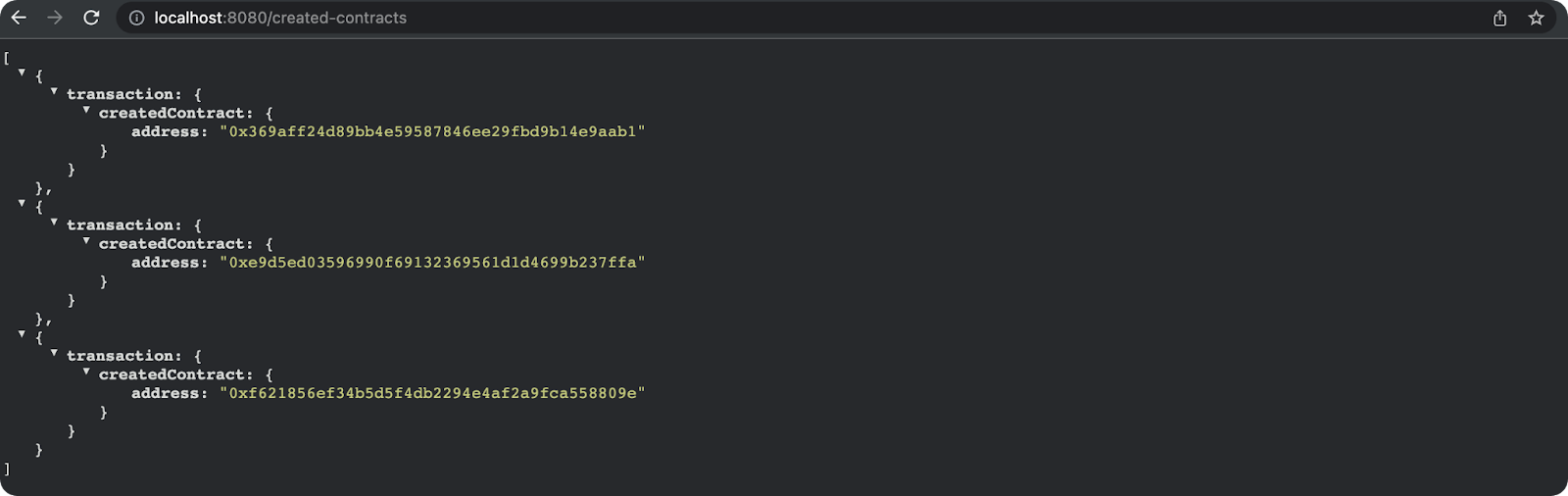Collapse the third createdContract node
The image size is (1568, 496).
86,372
